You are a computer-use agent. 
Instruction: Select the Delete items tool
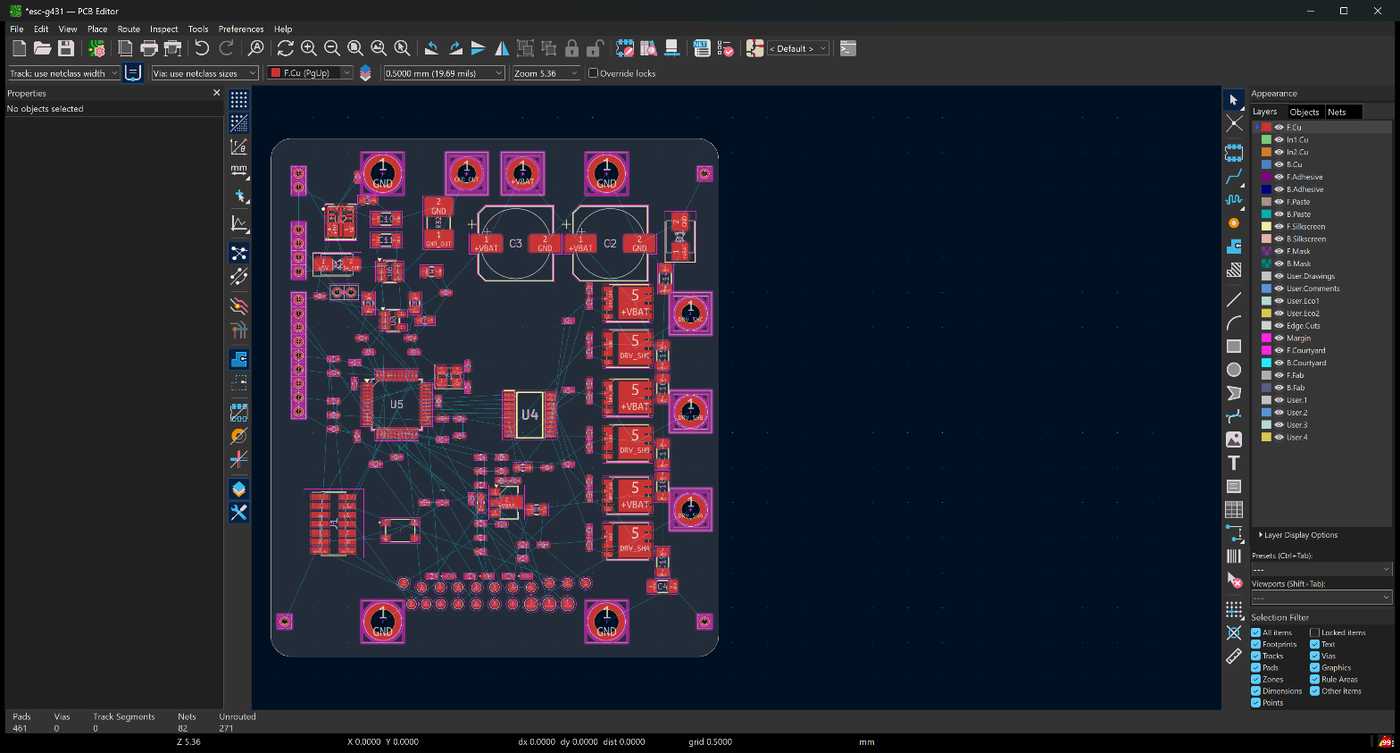[x=1234, y=580]
